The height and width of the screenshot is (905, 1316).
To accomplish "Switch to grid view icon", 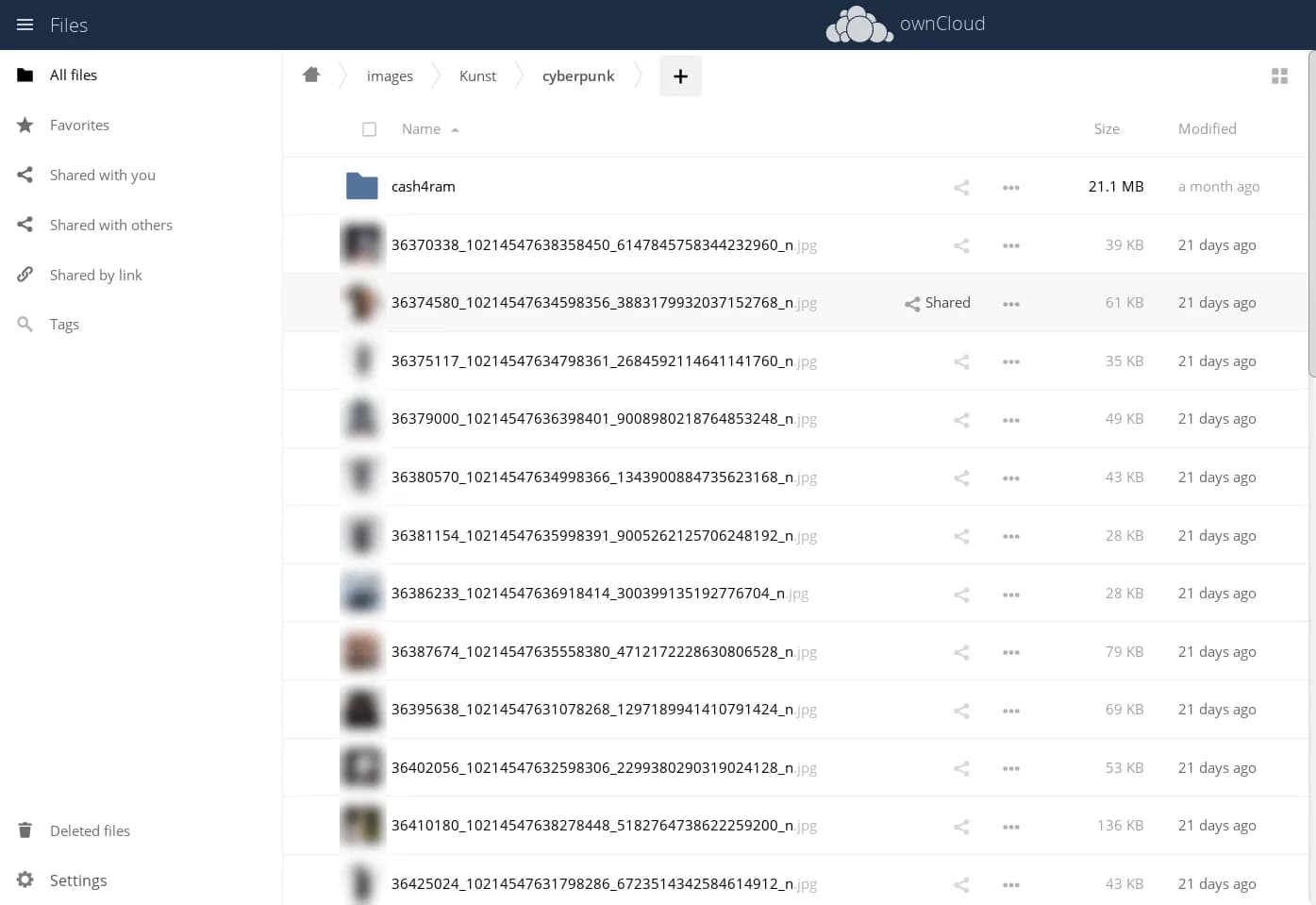I will [x=1279, y=76].
